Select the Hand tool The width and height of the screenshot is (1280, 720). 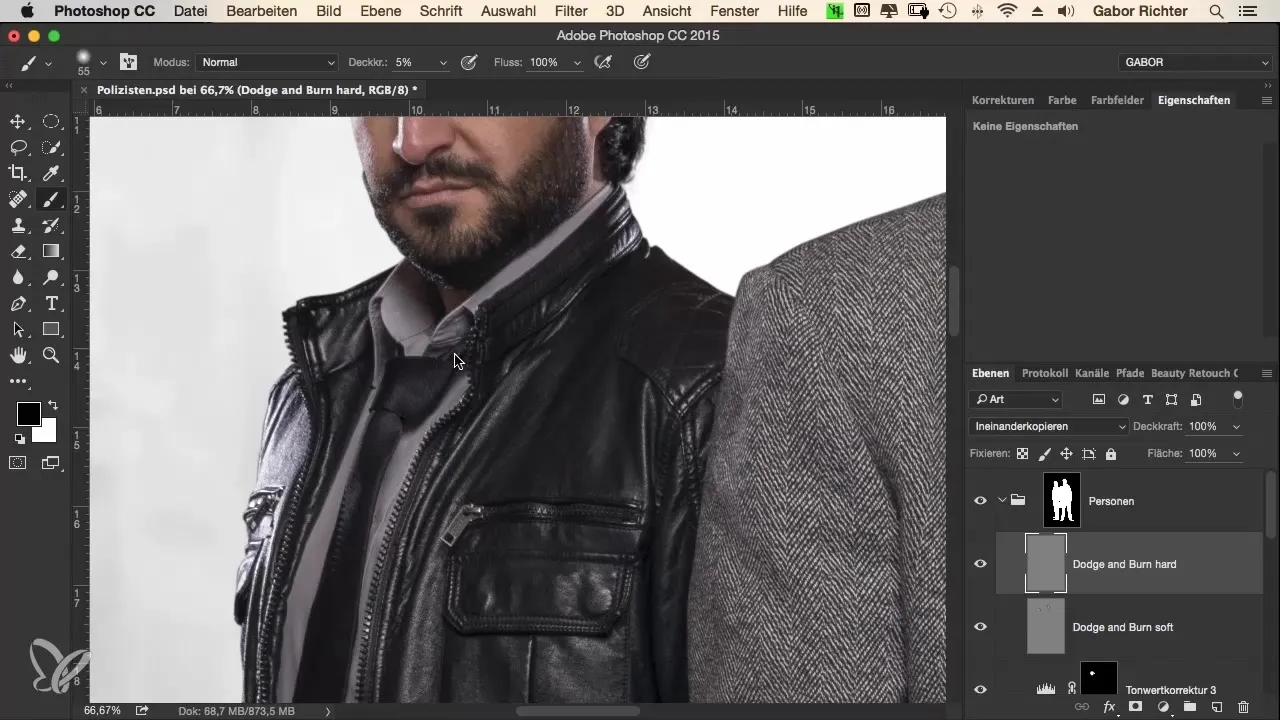click(18, 356)
